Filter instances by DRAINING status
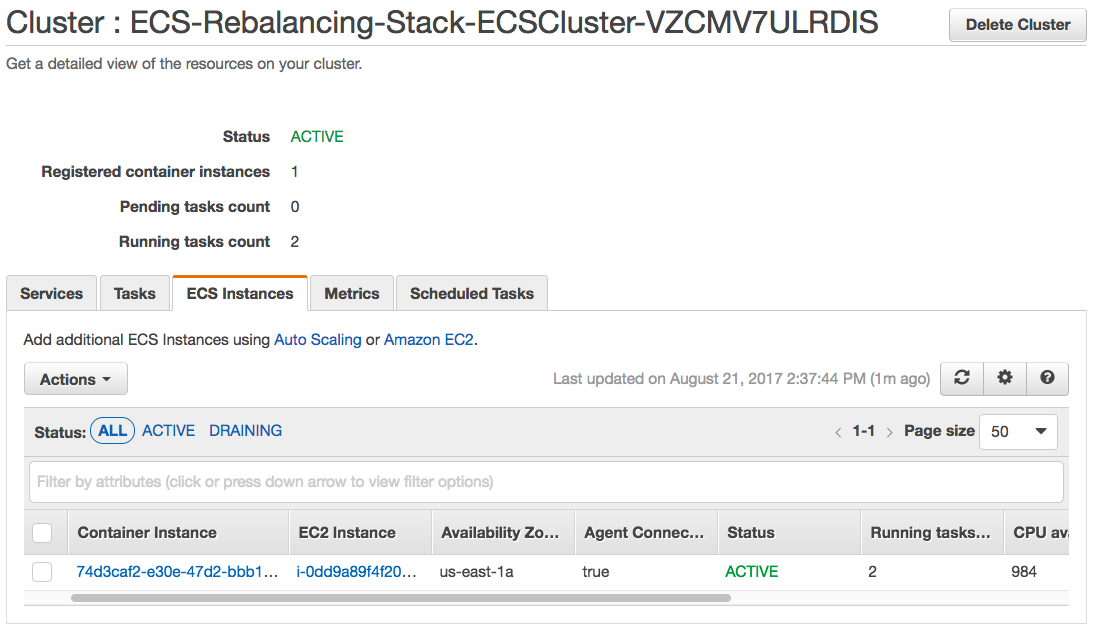Image resolution: width=1096 pixels, height=633 pixels. (x=245, y=430)
